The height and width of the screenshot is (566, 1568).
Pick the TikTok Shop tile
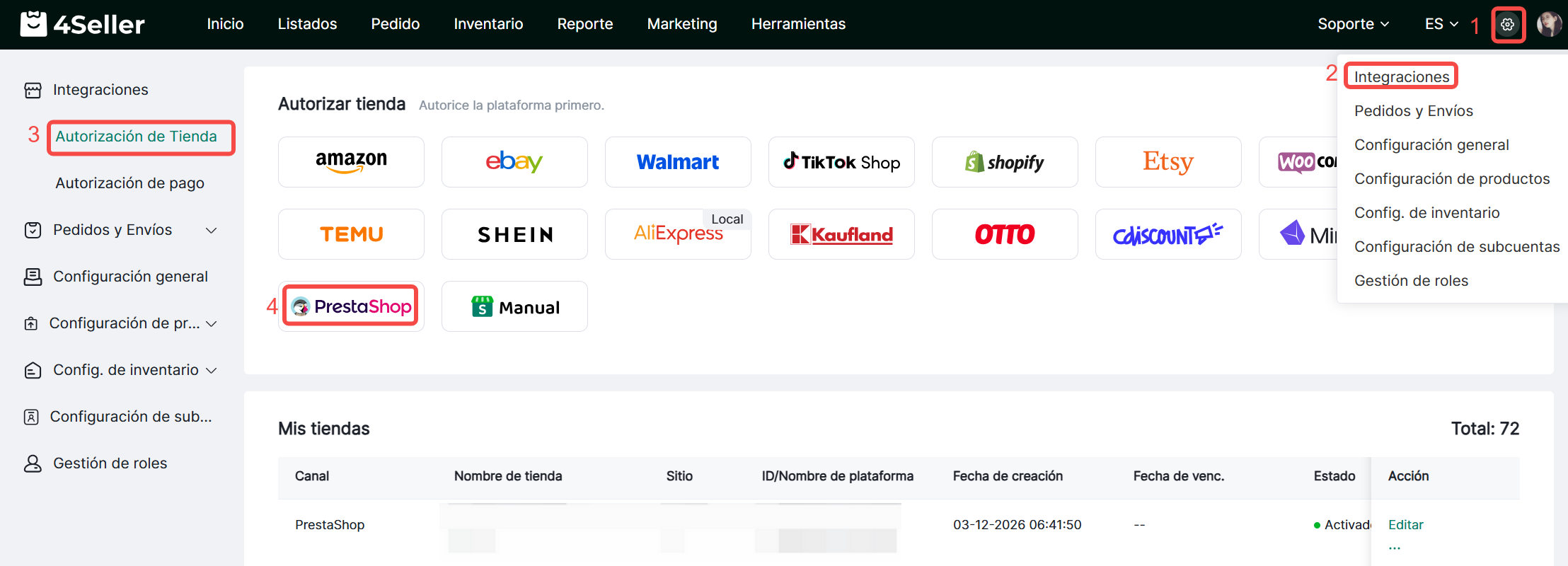tap(841, 162)
